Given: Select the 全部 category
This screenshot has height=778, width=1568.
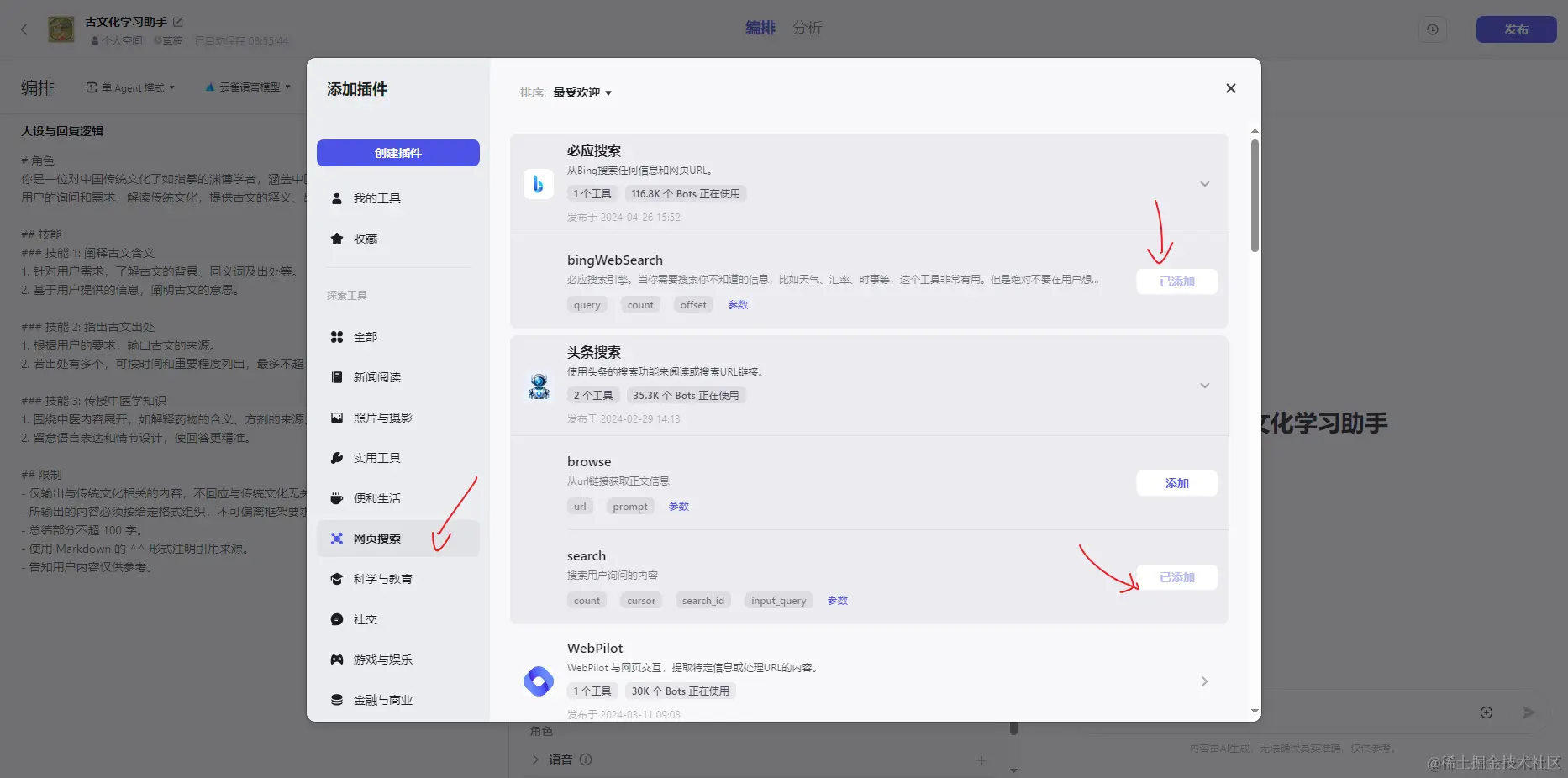Looking at the screenshot, I should pyautogui.click(x=398, y=337).
